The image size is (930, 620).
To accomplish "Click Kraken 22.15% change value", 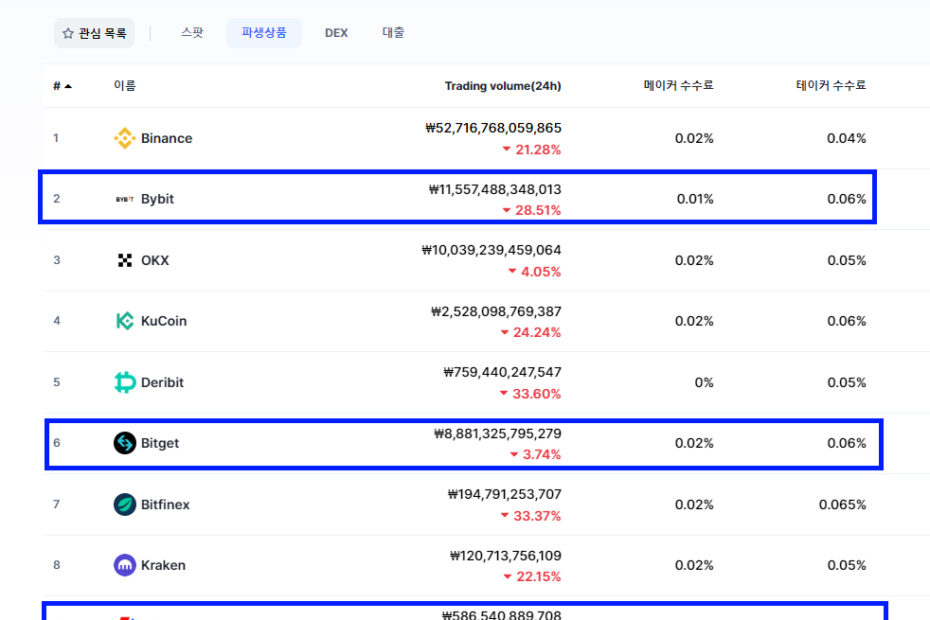I will click(539, 577).
